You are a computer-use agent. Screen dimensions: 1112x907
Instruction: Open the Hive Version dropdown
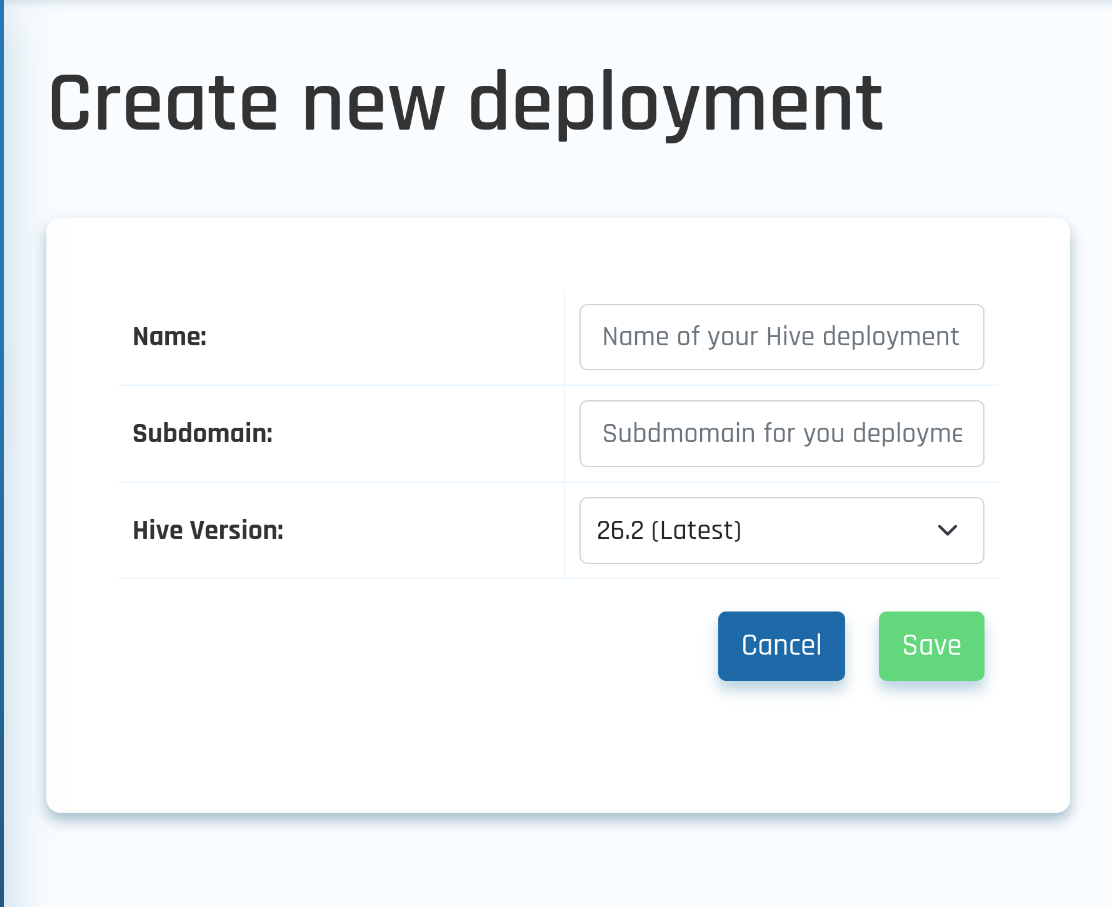click(781, 530)
